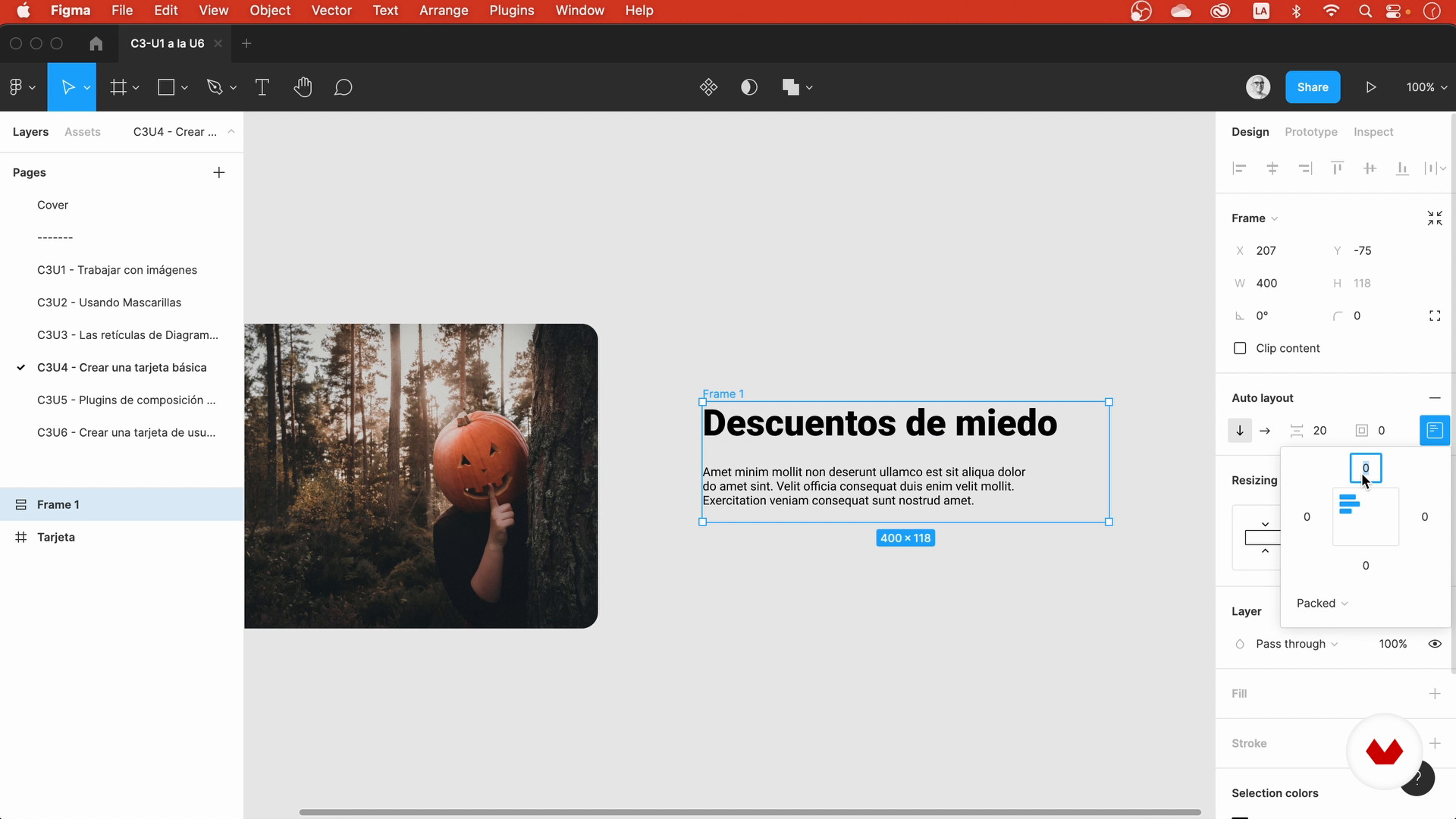Screen dimensions: 1456x819
Task: Click the Add fill plus icon
Action: pyautogui.click(x=1435, y=694)
